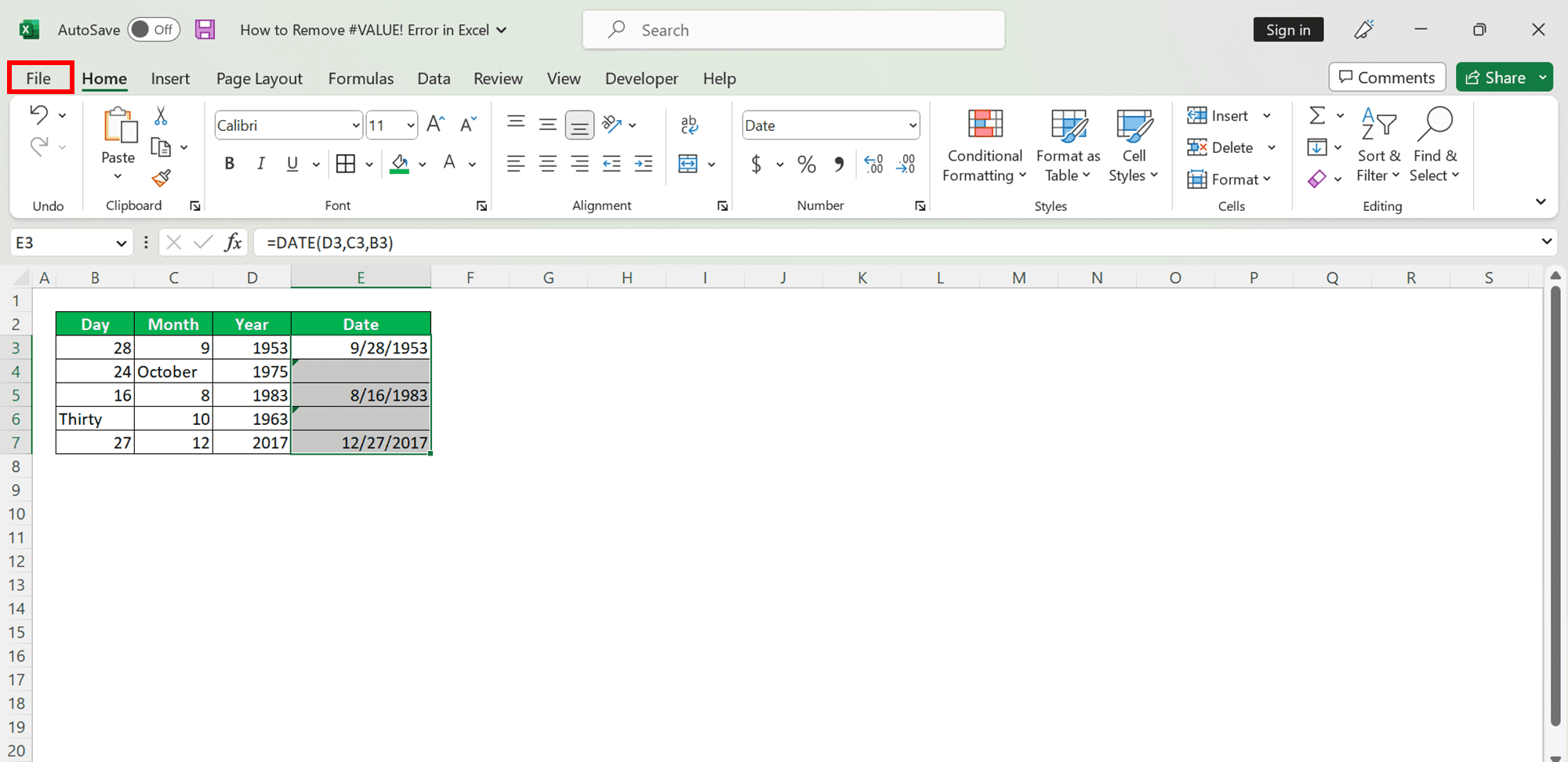This screenshot has height=762, width=1568.
Task: Toggle the AutoSave switch
Action: [x=154, y=30]
